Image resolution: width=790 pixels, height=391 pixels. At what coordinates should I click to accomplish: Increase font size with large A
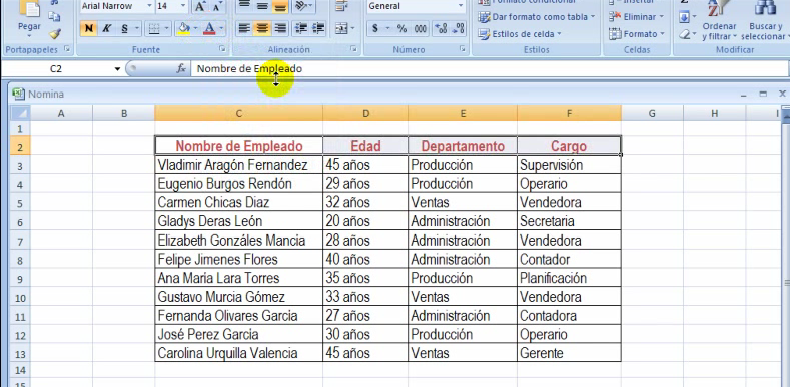click(x=200, y=7)
